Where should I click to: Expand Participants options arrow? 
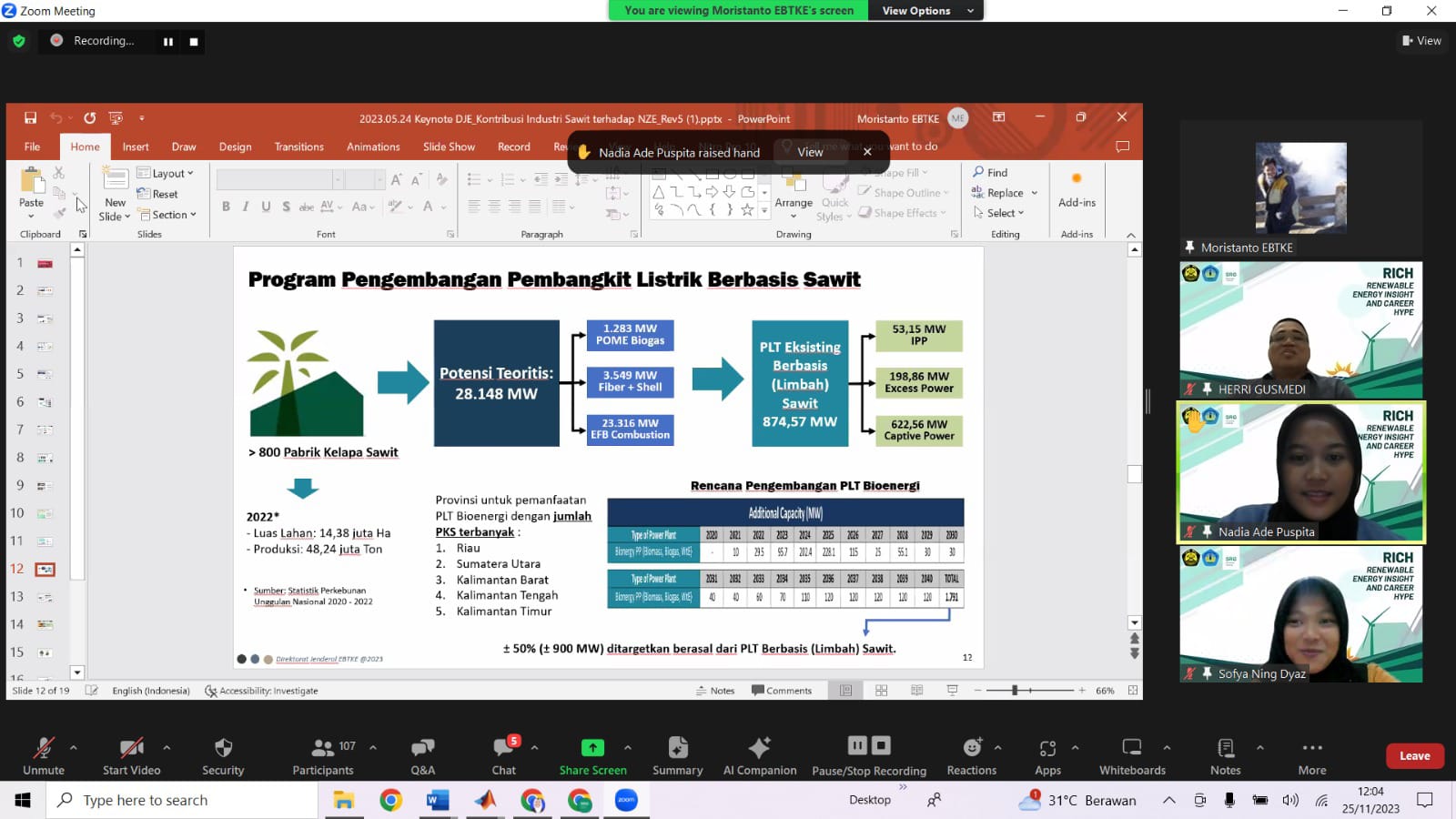tap(373, 747)
